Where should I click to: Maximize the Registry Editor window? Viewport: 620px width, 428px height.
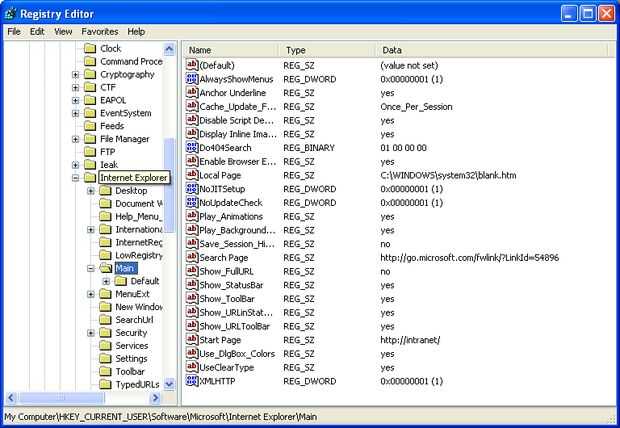pos(588,14)
